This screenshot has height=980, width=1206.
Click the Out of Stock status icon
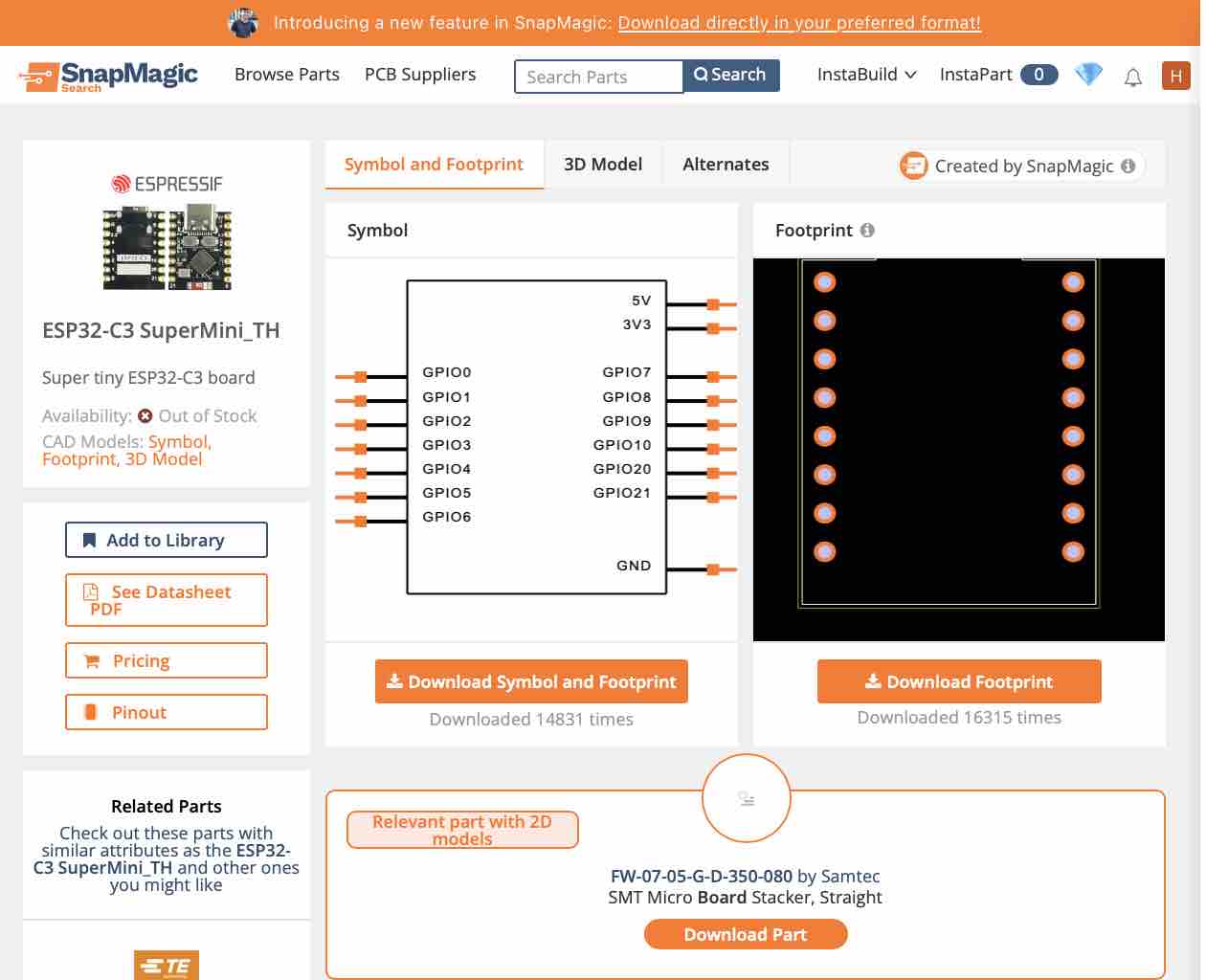click(145, 415)
